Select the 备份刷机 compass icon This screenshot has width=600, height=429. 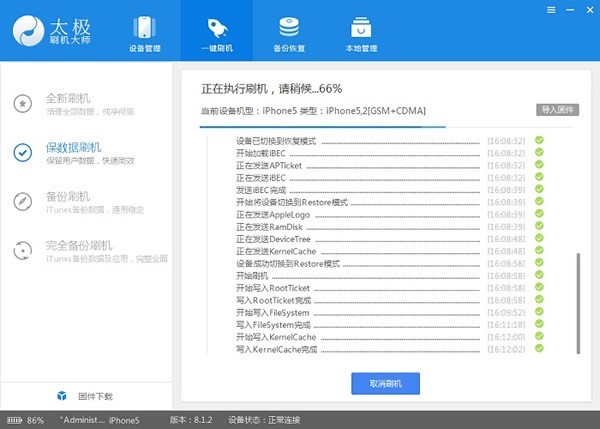point(23,202)
